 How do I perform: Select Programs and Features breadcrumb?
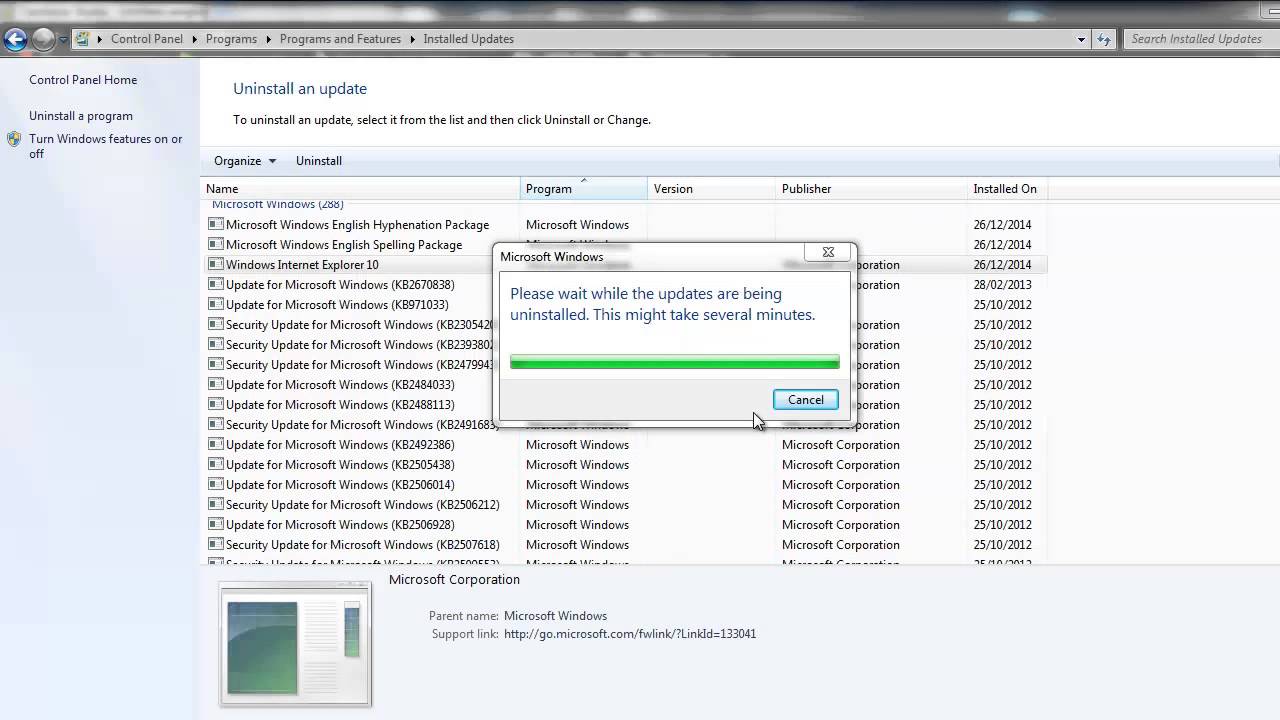point(340,39)
